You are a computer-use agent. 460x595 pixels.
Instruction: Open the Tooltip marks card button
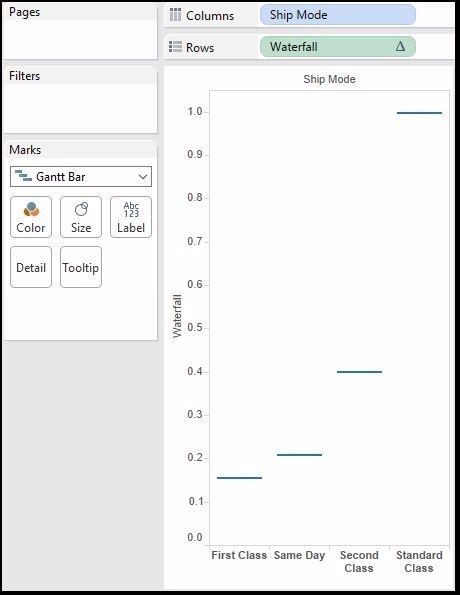pyautogui.click(x=81, y=267)
